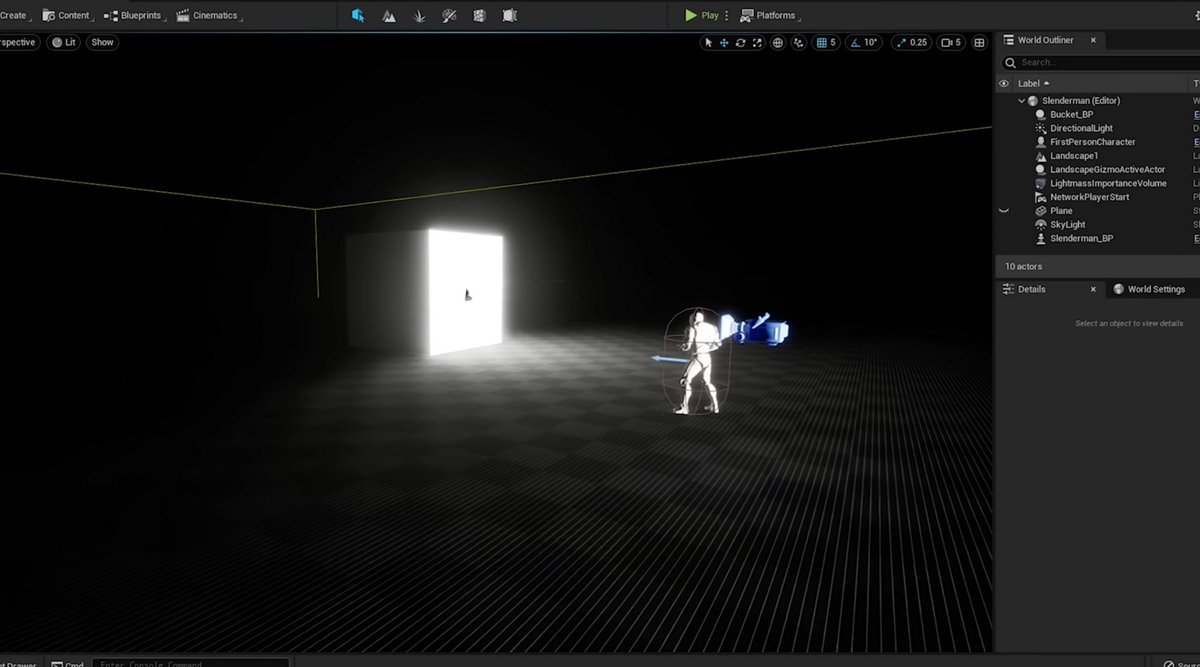Sort outliner by Label column header
Viewport: 1200px width, 667px height.
click(x=1034, y=83)
